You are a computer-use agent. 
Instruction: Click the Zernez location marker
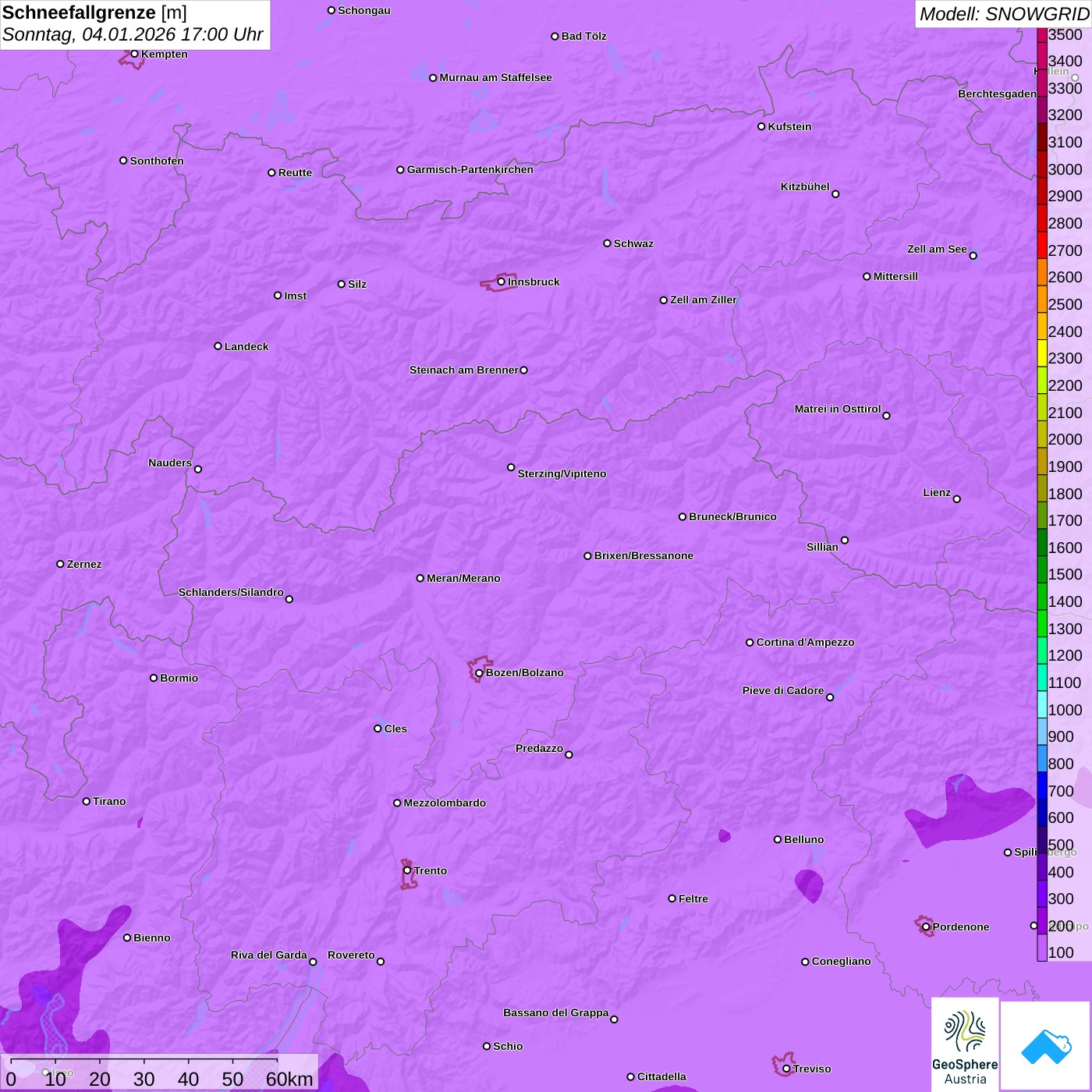point(60,564)
